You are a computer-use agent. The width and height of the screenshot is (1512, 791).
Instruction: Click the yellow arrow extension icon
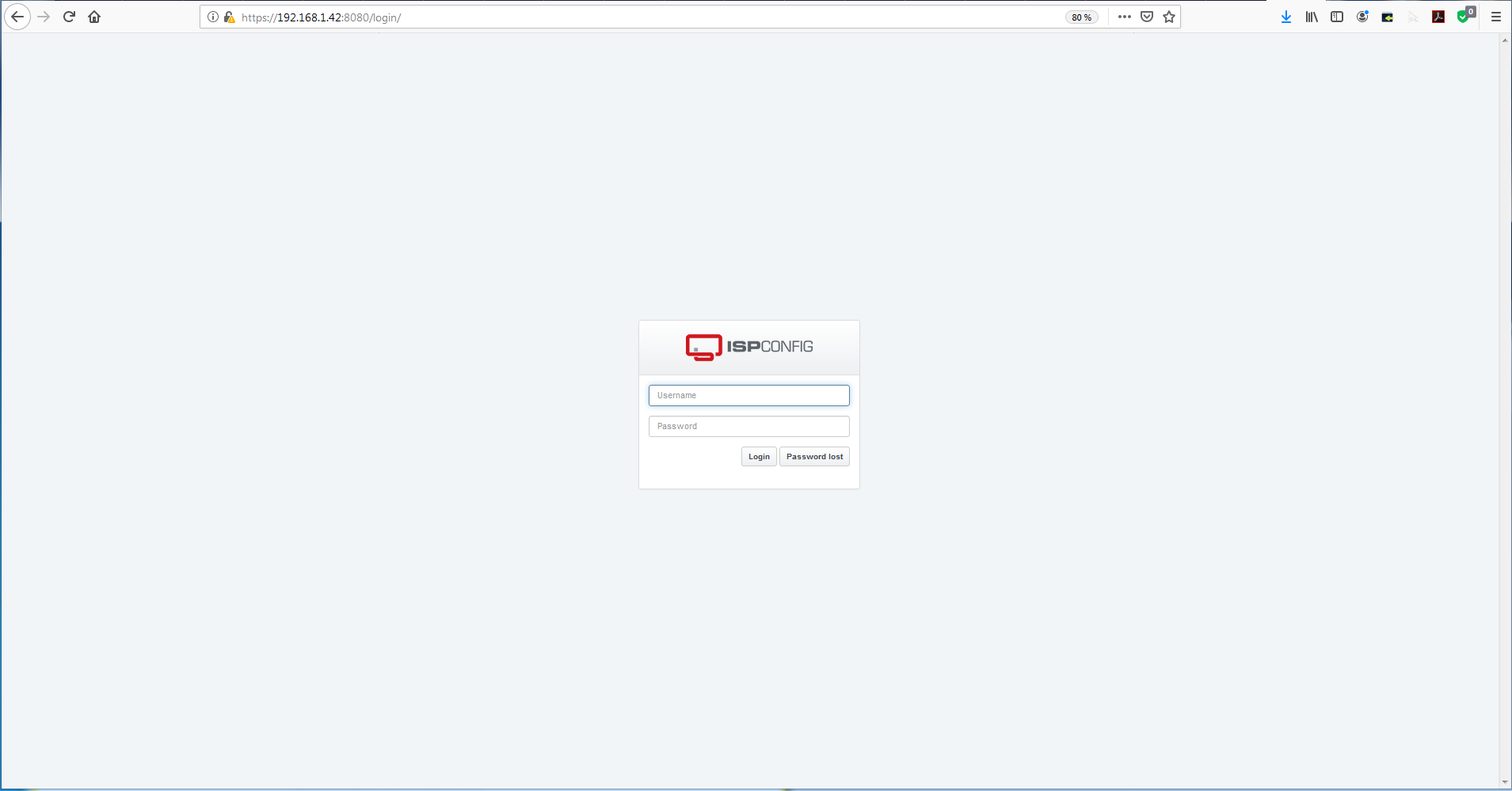click(1388, 17)
